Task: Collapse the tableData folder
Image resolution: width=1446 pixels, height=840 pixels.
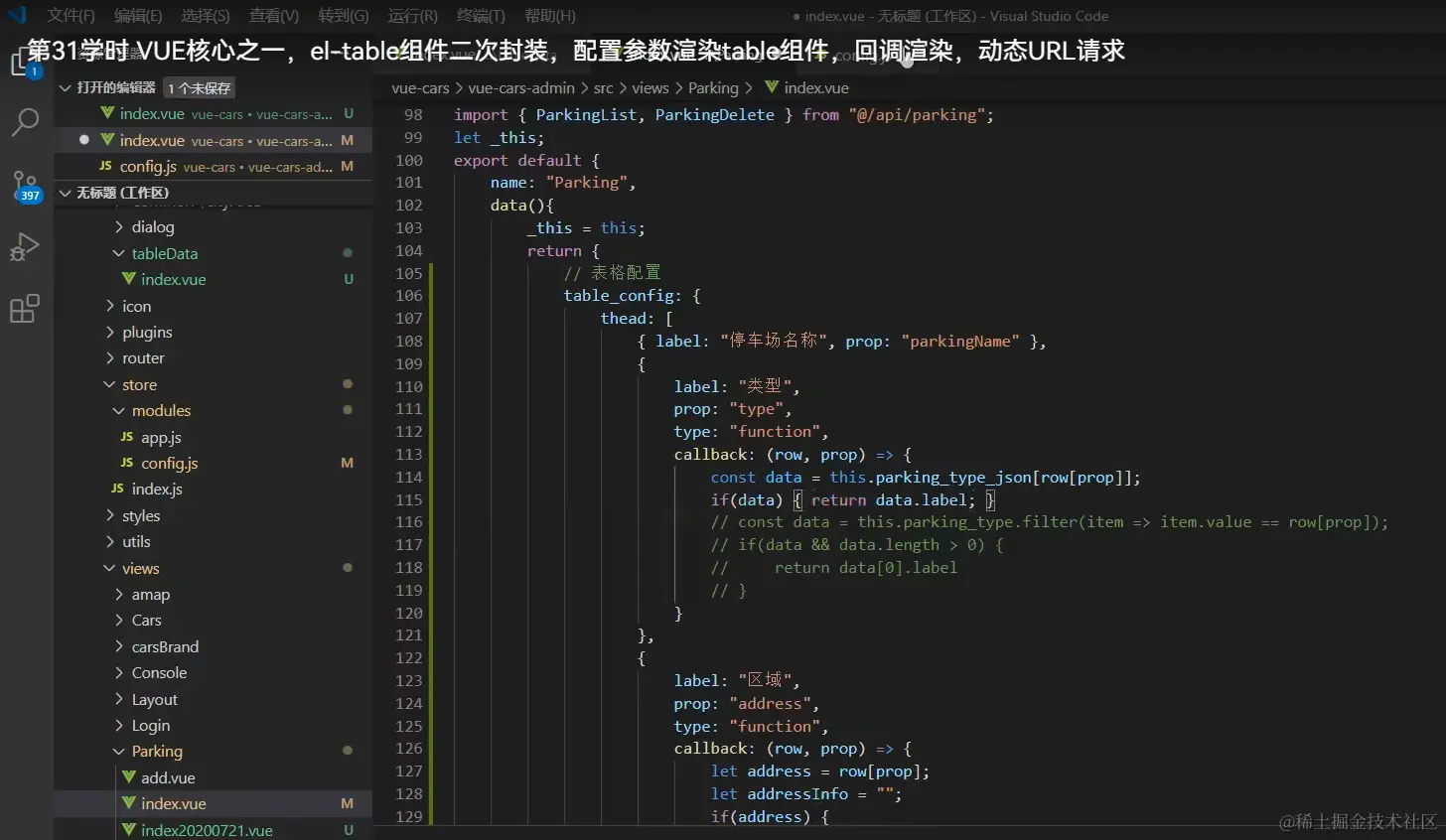Action: [119, 253]
